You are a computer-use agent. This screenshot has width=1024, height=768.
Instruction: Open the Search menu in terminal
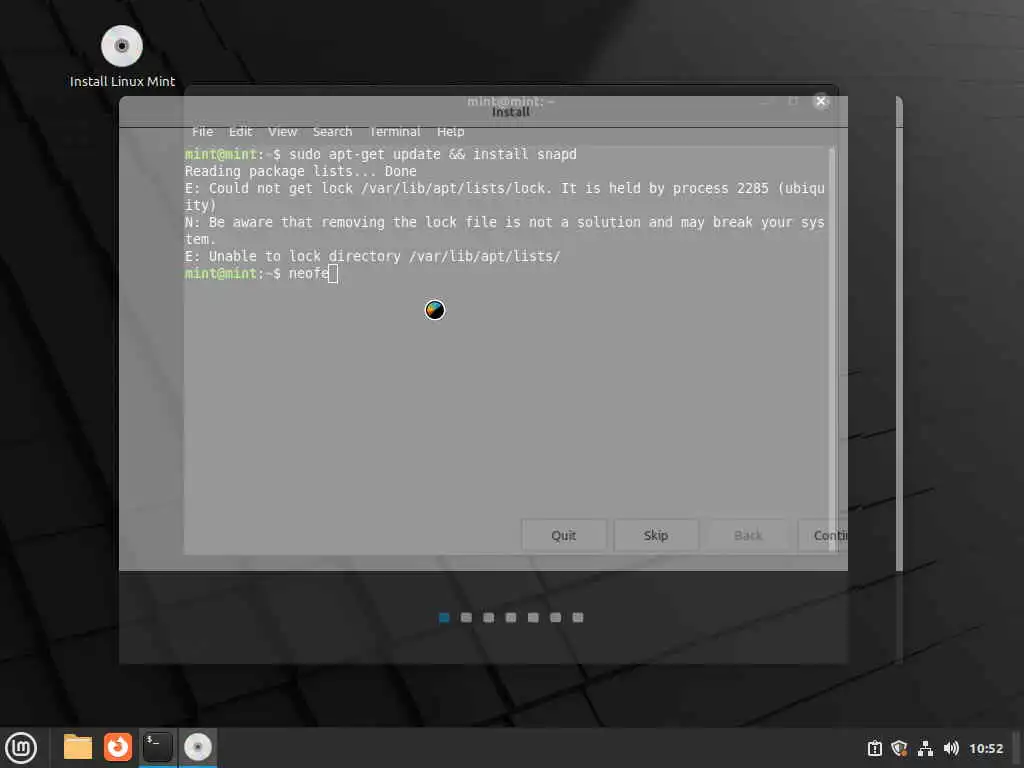[x=332, y=132]
